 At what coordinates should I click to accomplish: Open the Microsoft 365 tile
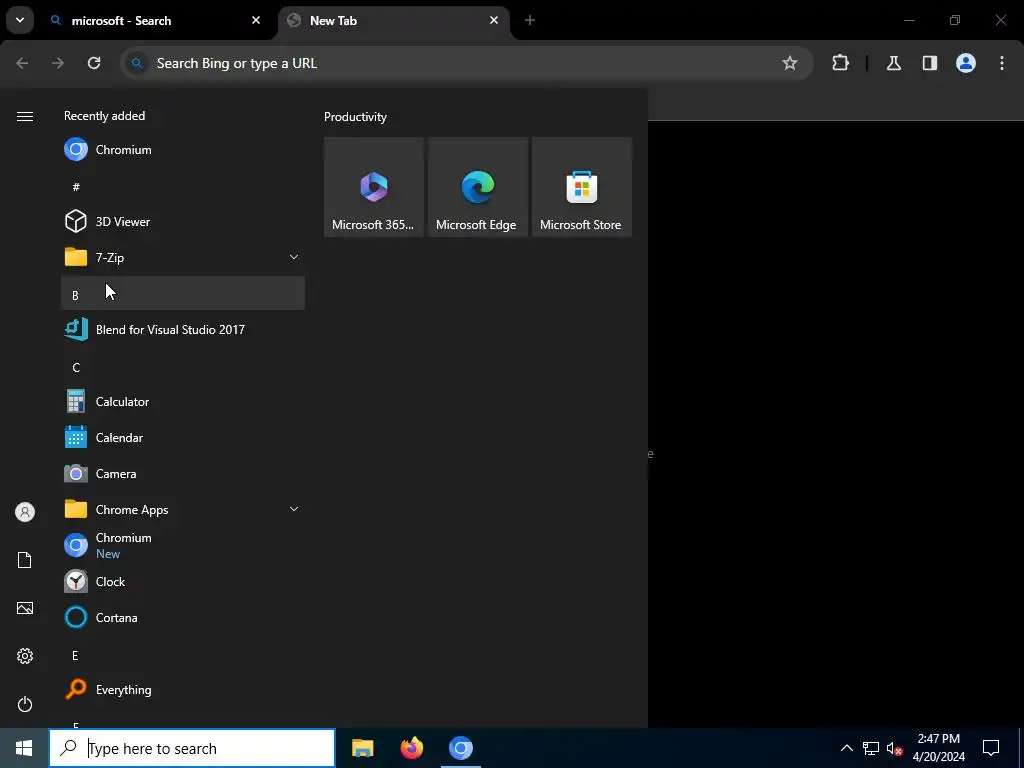[374, 187]
